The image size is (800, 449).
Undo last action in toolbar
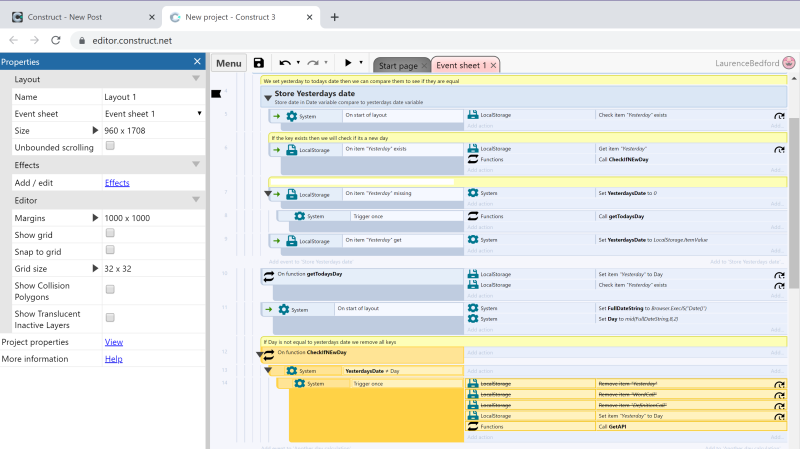pyautogui.click(x=285, y=63)
